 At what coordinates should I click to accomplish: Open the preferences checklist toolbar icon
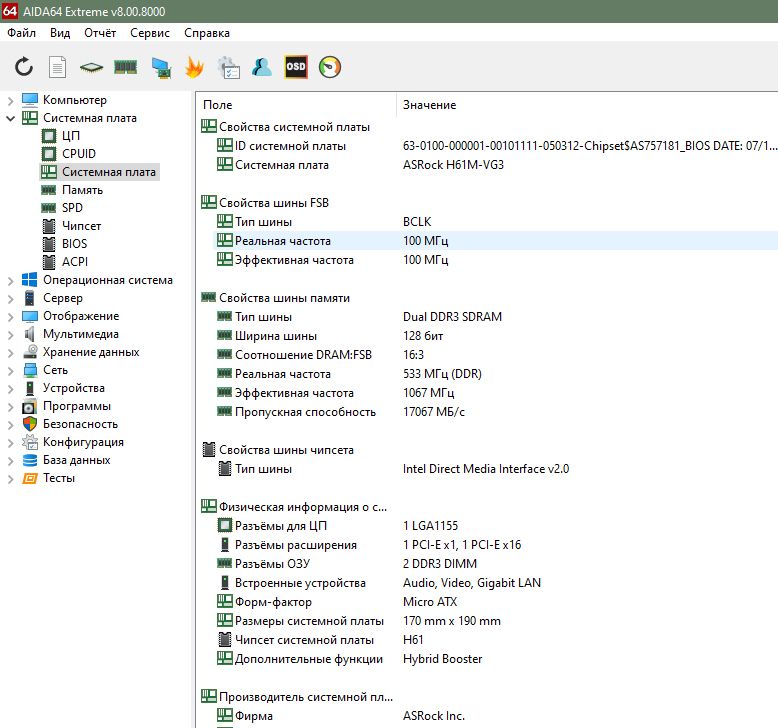tap(228, 67)
